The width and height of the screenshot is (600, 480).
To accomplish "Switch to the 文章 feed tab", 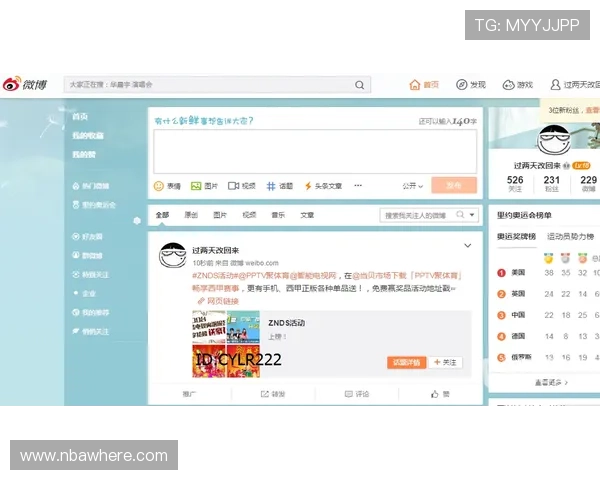I will (307, 215).
